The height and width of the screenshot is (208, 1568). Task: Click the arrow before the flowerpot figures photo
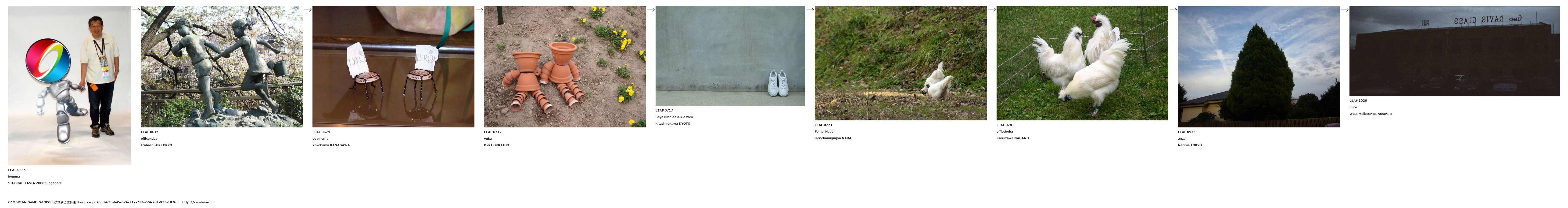[480, 10]
